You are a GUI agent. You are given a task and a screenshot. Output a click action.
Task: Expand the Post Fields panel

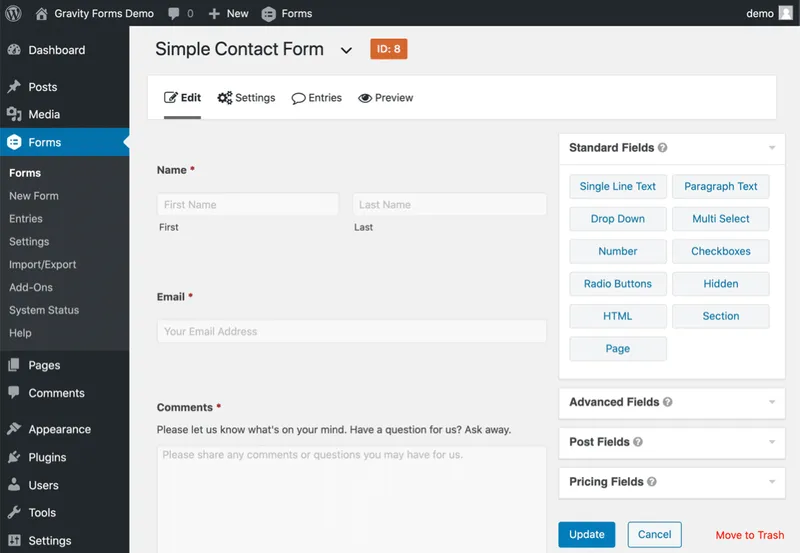(x=772, y=442)
